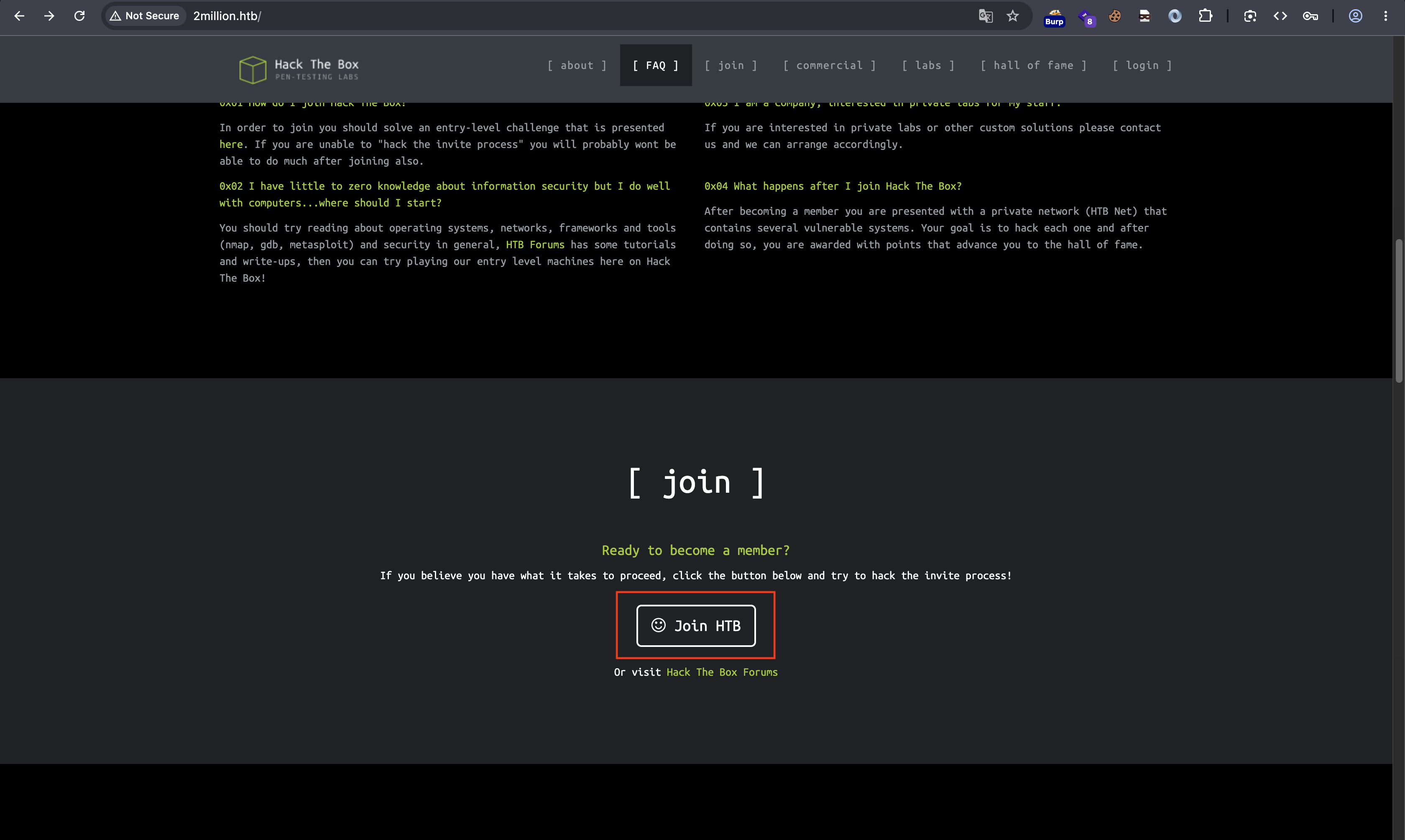Click the smiley icon in Join HTB

(x=658, y=625)
